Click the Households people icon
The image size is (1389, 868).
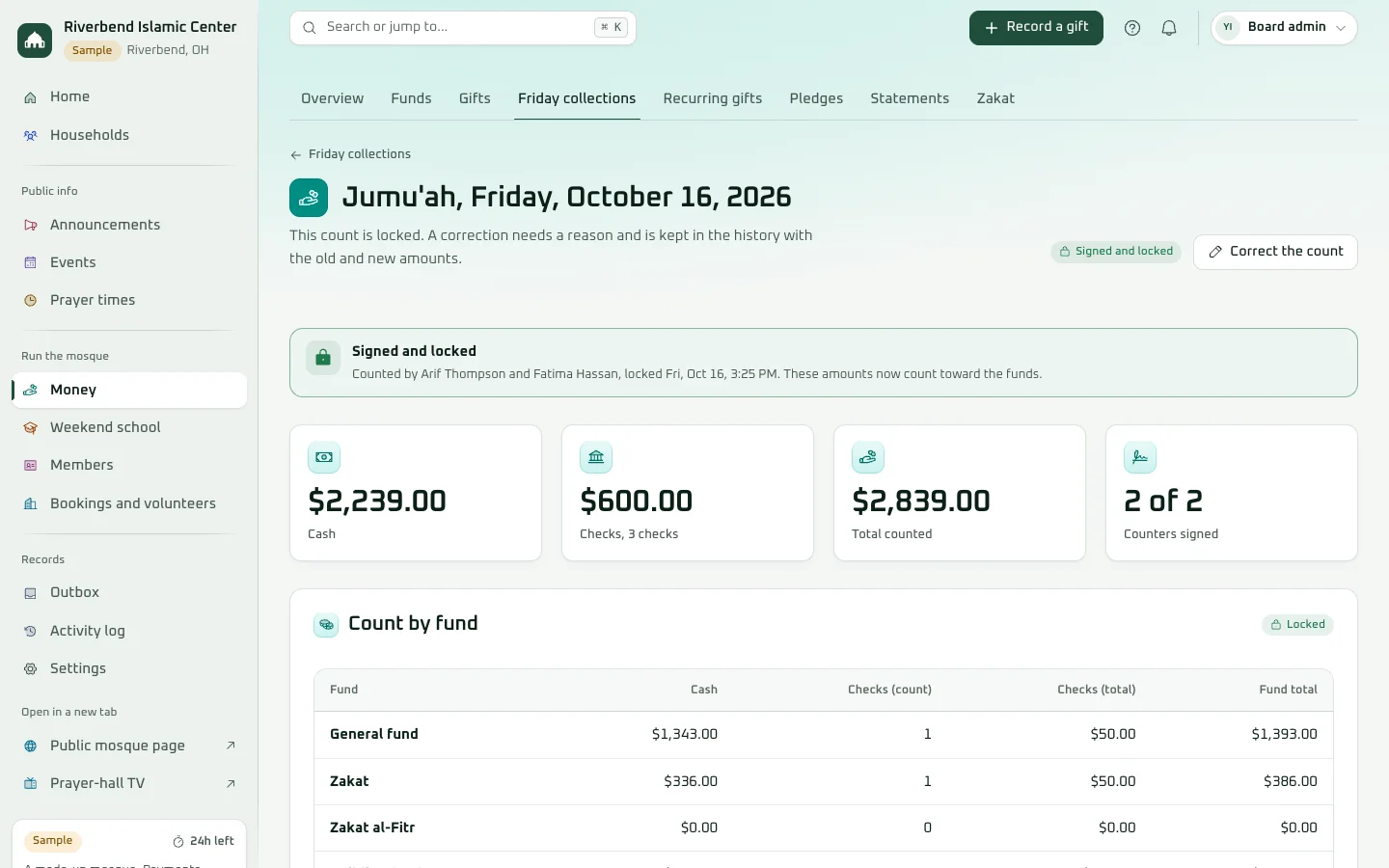pos(31,136)
